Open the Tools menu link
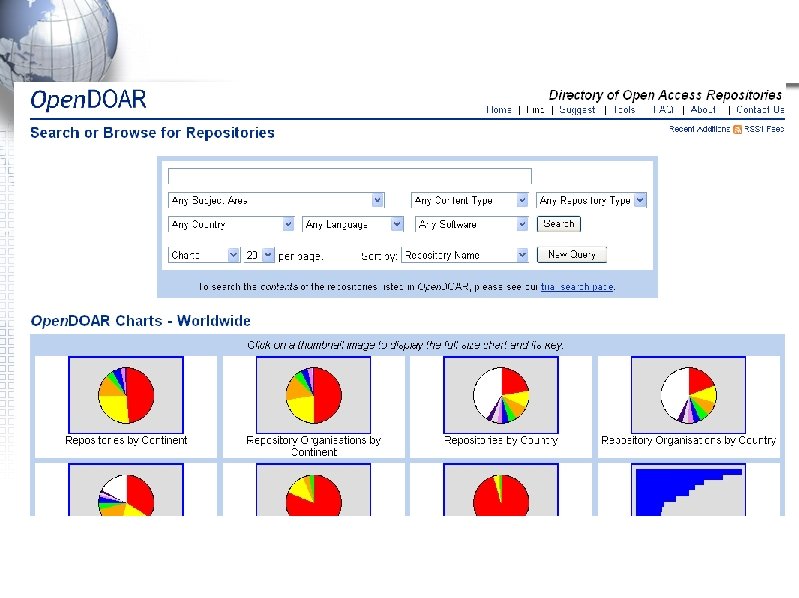The width and height of the screenshot is (799, 598). 624,110
